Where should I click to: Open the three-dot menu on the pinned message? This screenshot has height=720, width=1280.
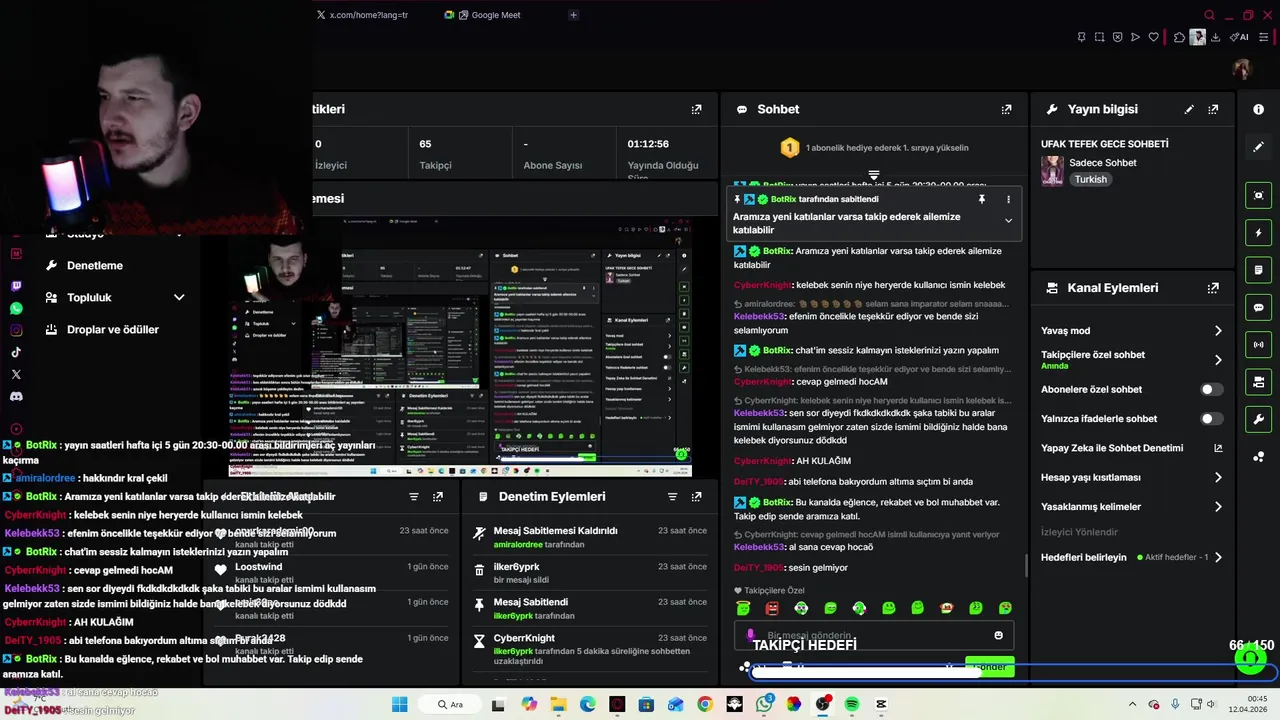tap(1008, 199)
